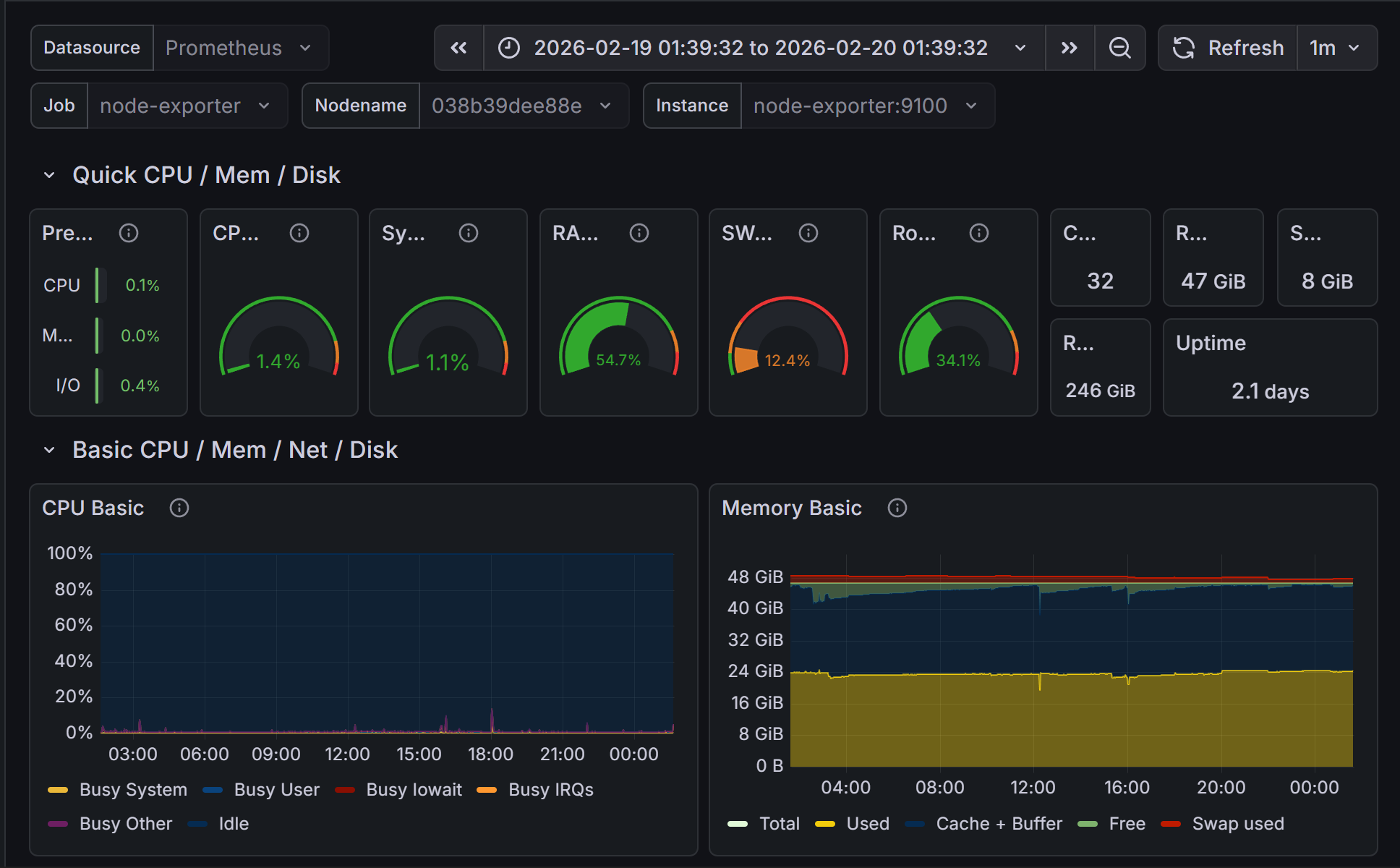1400x868 pixels.
Task: Toggle the Idle series in CPU Basic legend
Action: coord(234,823)
